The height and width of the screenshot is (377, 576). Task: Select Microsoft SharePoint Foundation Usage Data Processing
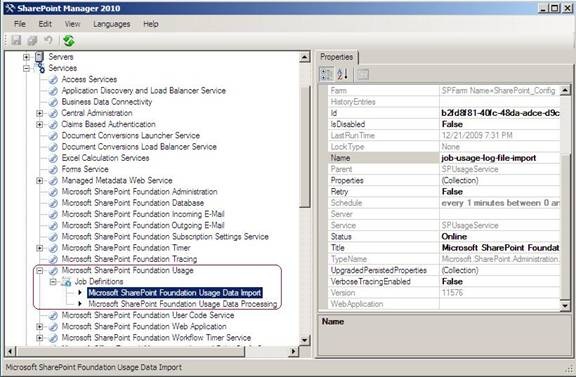pos(183,304)
